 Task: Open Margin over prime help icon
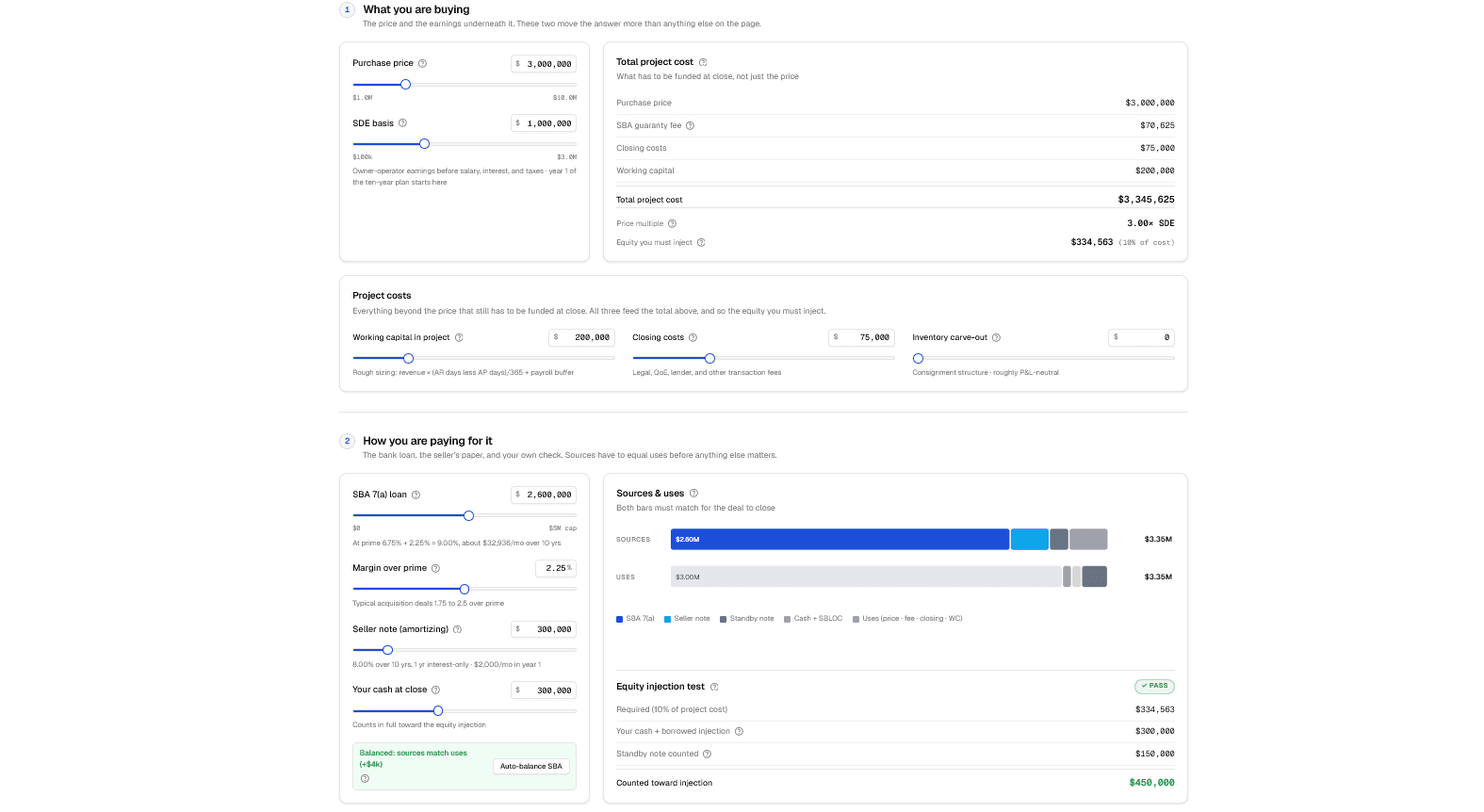point(435,568)
